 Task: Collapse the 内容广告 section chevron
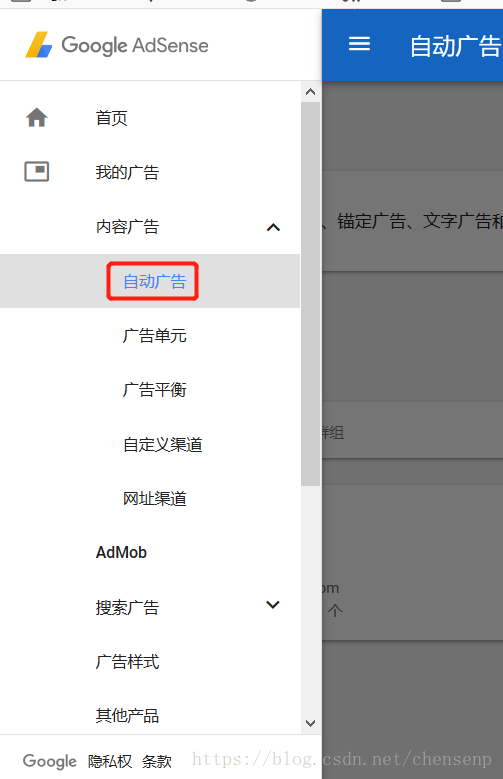(273, 227)
